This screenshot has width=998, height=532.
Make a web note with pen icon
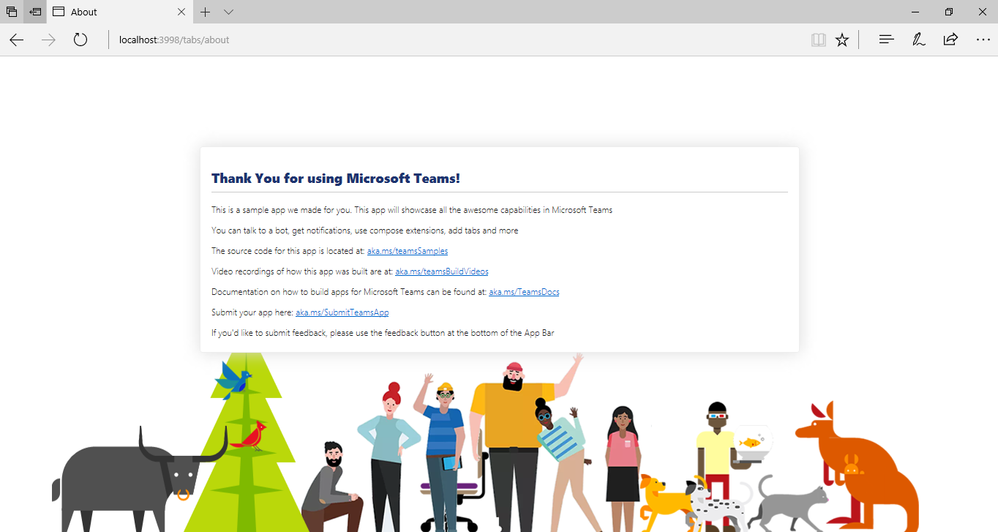[918, 39]
